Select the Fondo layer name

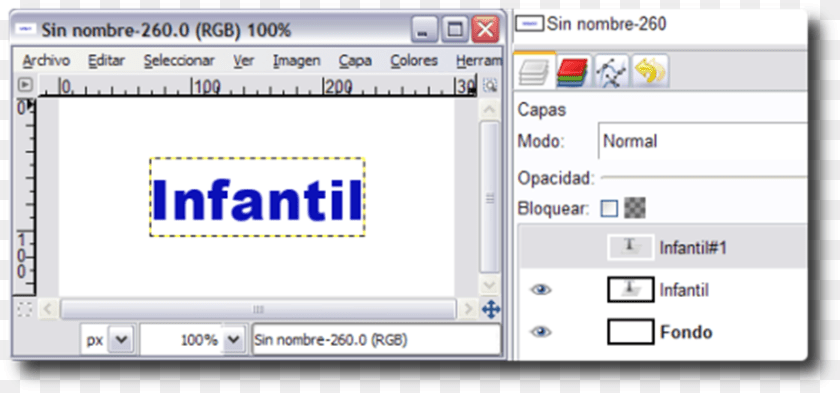click(x=686, y=332)
